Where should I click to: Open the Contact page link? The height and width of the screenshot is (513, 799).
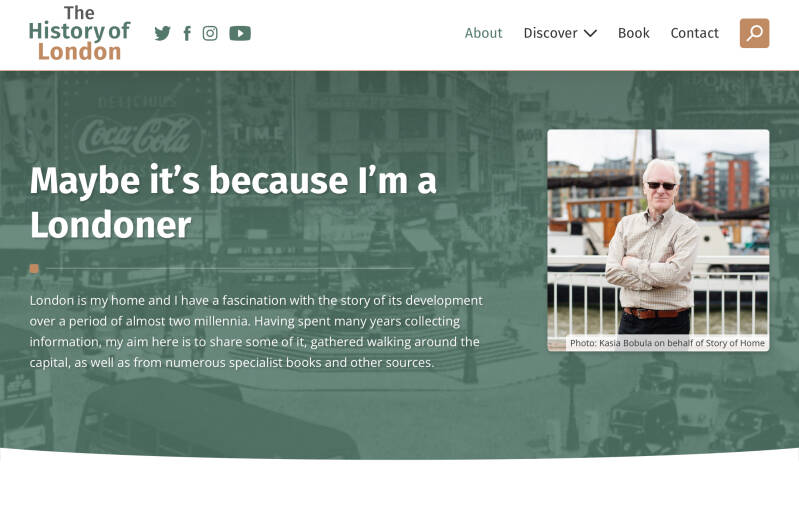pyautogui.click(x=694, y=33)
